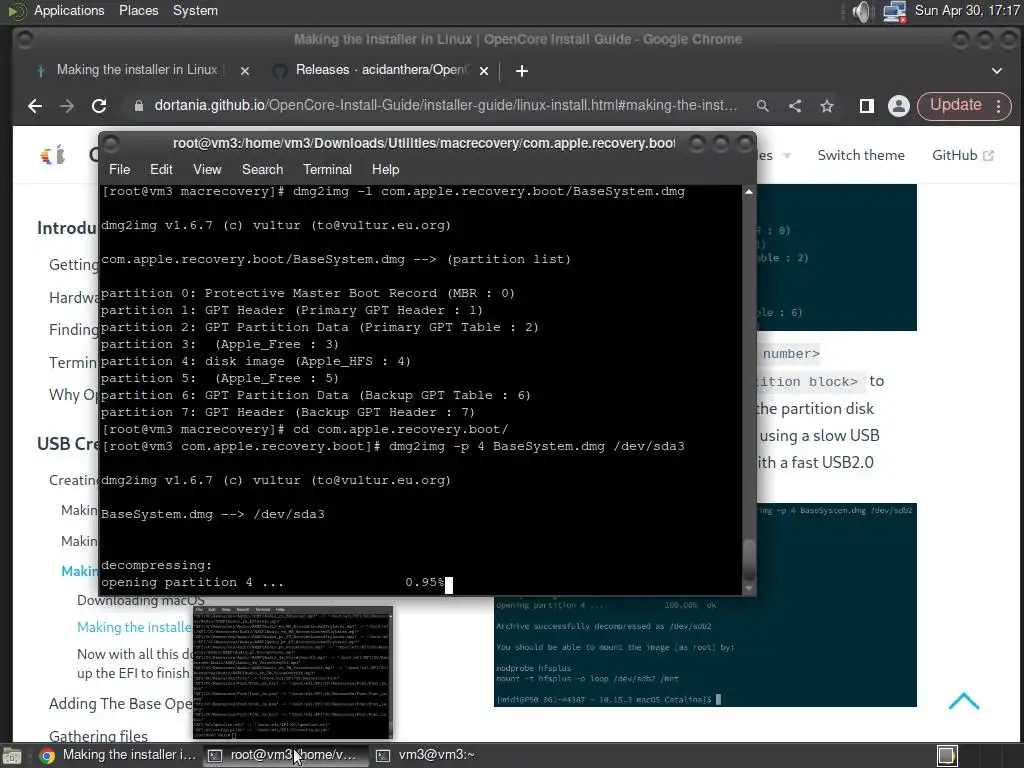Click the share page icon
The height and width of the screenshot is (768, 1024).
coord(795,106)
